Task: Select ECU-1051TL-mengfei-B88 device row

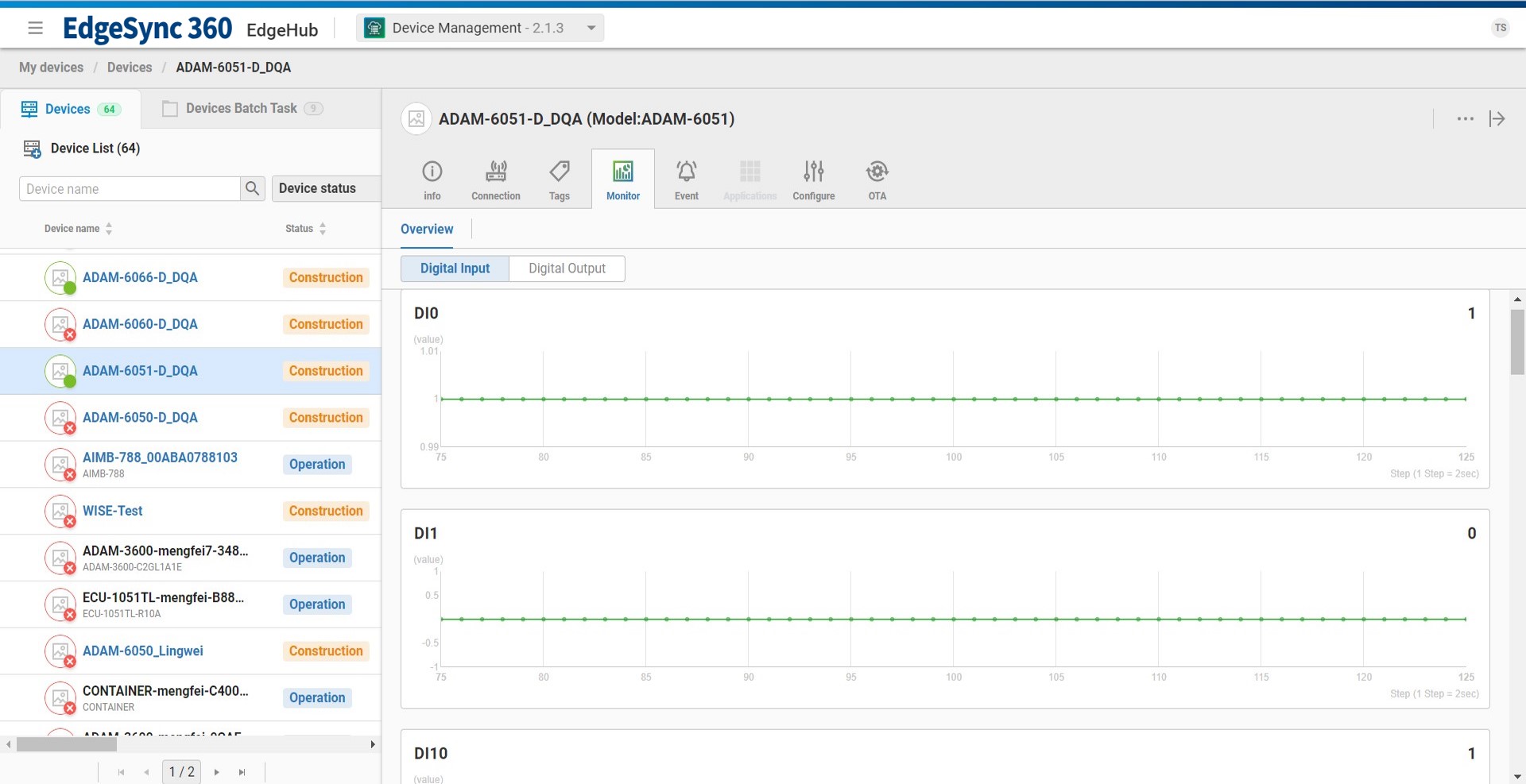Action: coord(191,604)
